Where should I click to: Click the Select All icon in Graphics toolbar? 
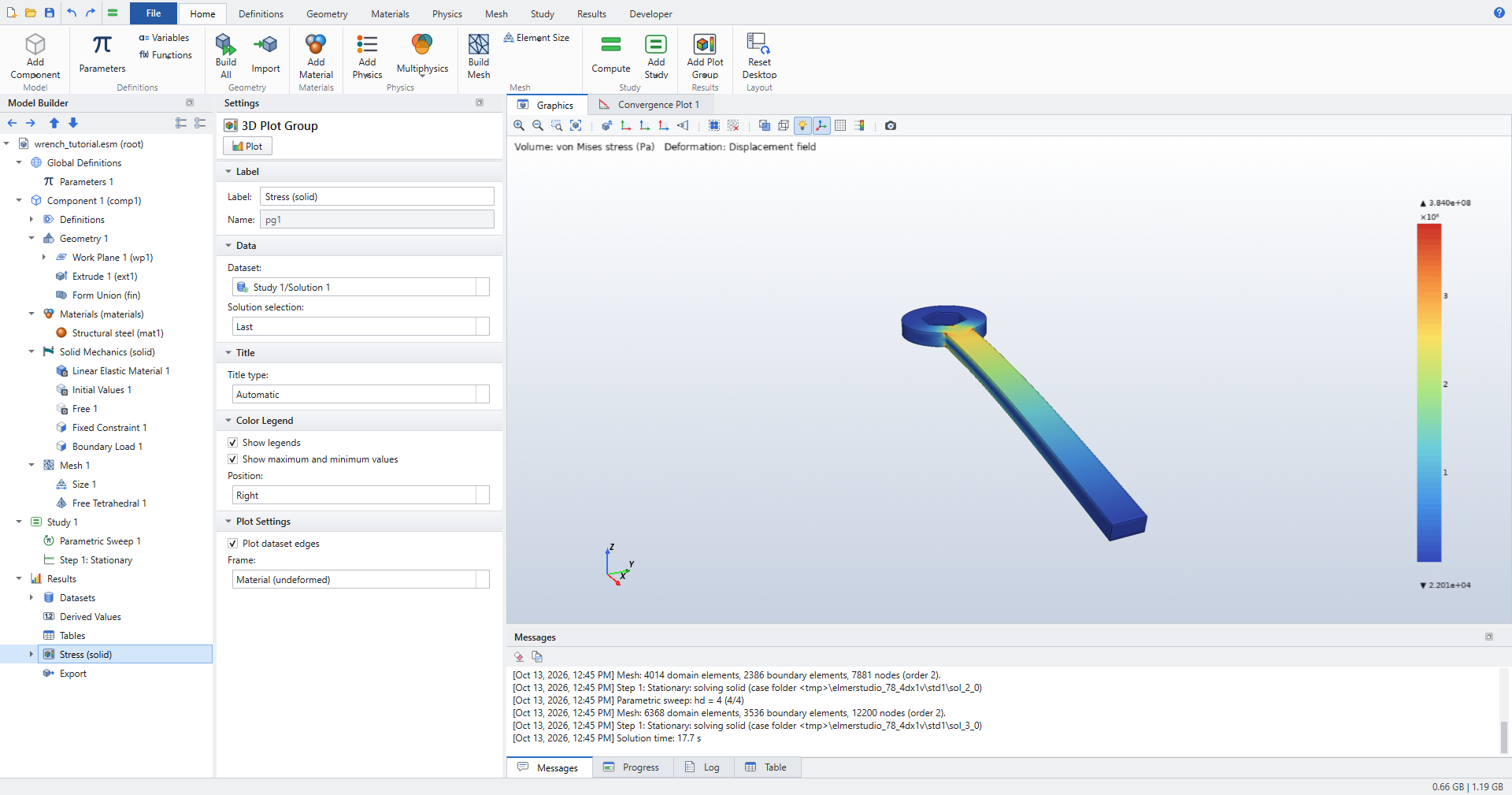point(714,125)
